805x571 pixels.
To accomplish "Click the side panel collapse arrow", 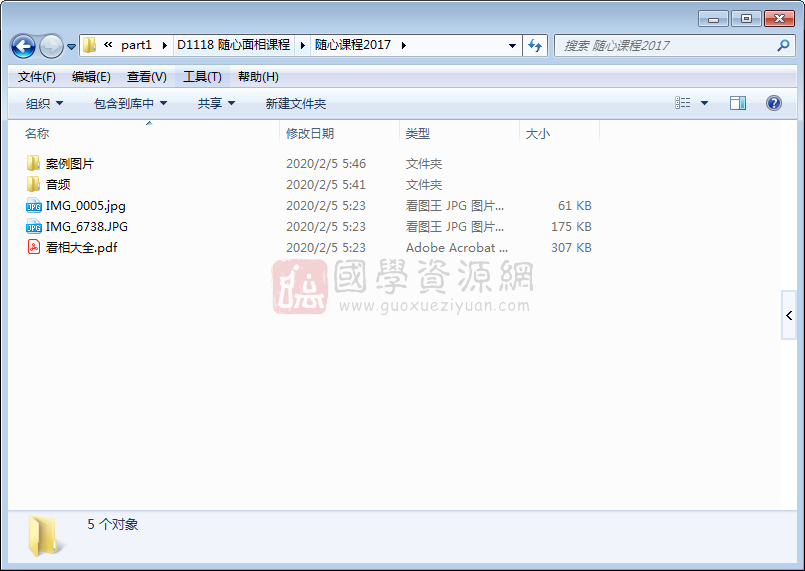I will coord(789,315).
